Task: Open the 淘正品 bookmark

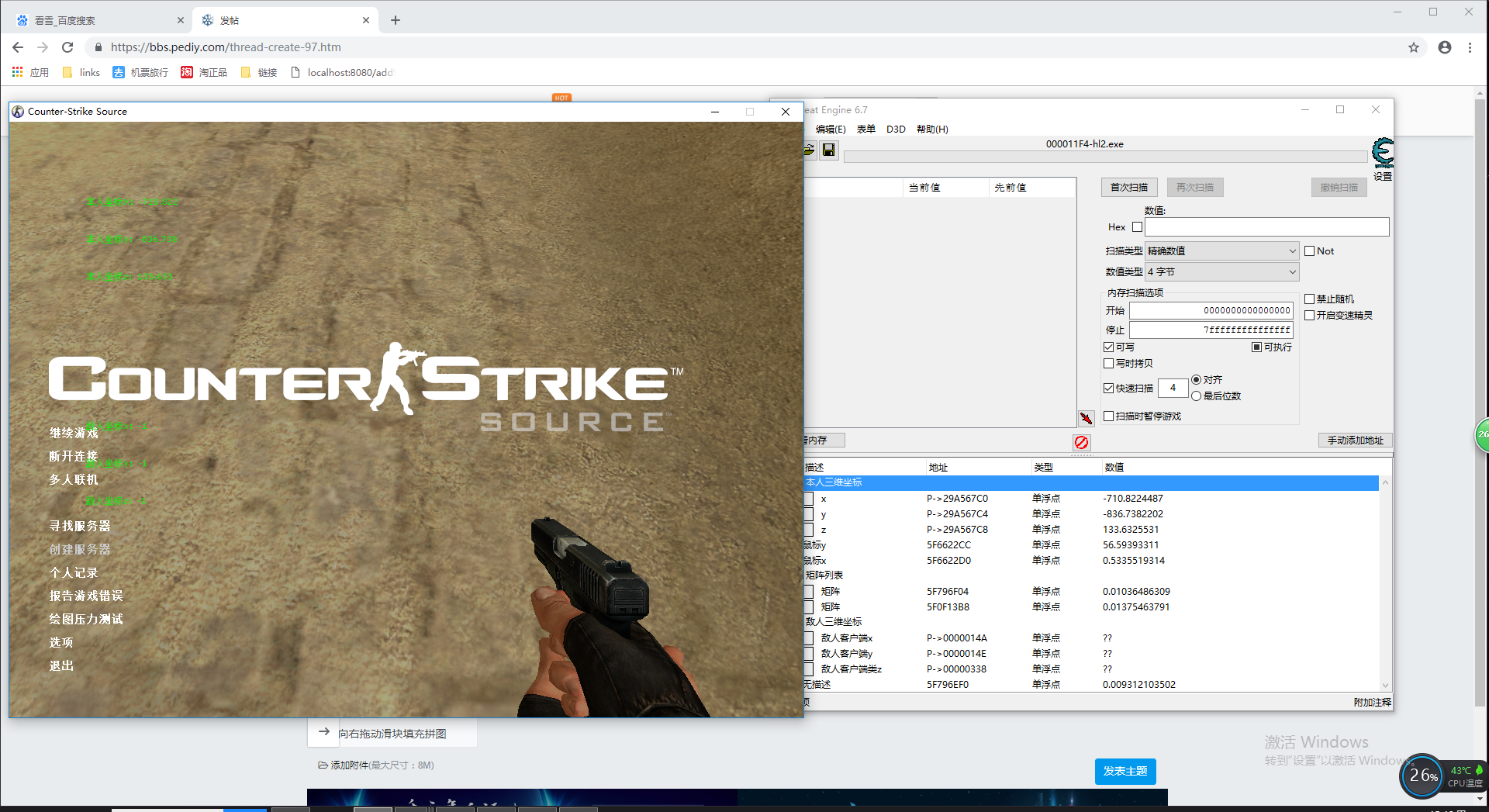Action: pyautogui.click(x=204, y=72)
